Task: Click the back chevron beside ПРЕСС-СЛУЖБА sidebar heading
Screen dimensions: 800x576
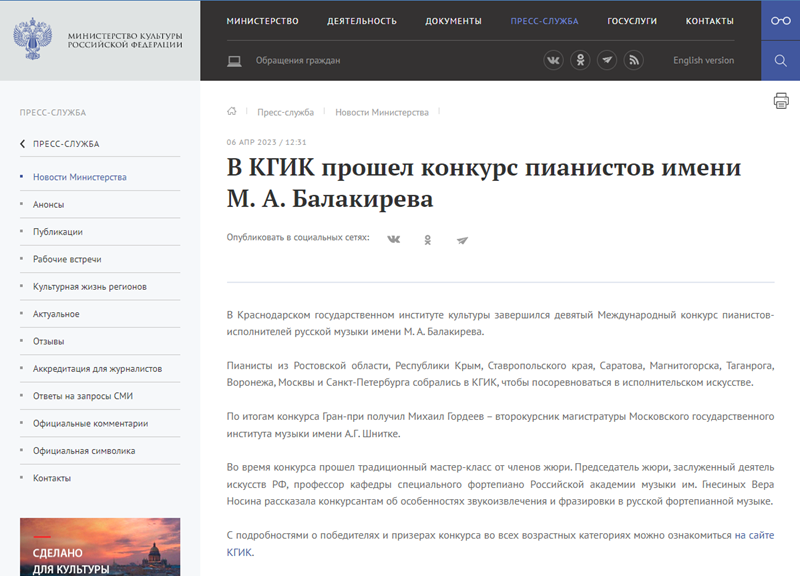Action: coord(22,144)
